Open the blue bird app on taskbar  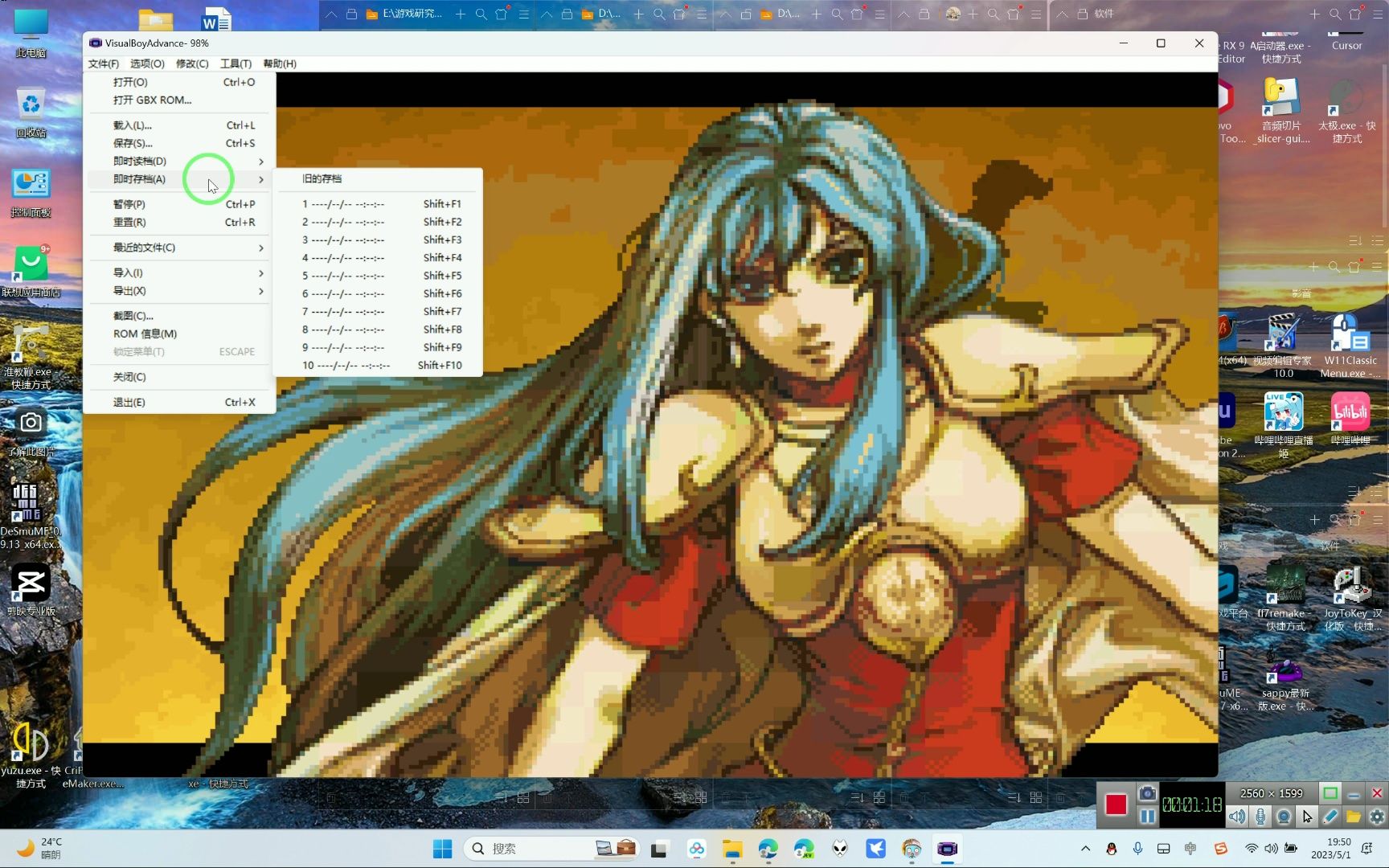coord(875,849)
